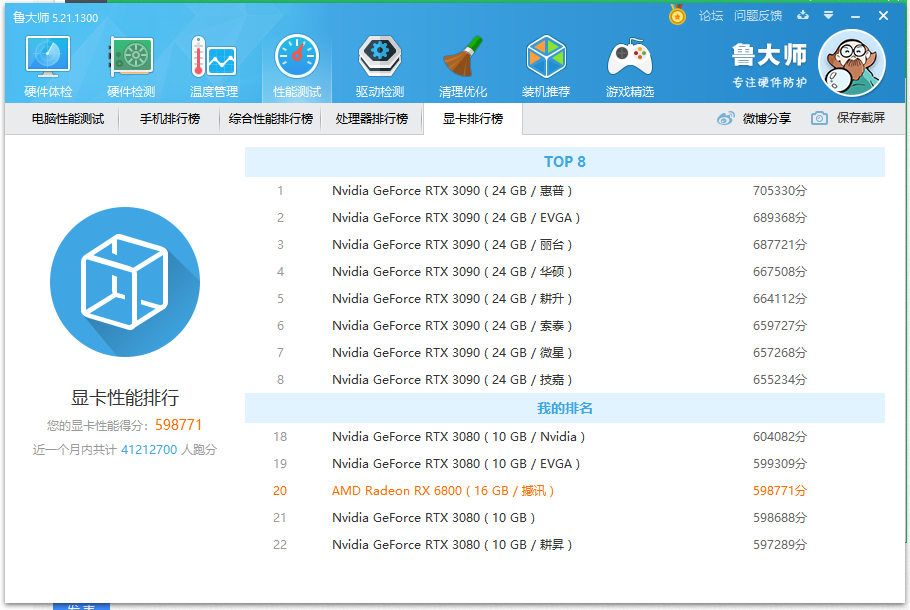
Task: Click the 鲁大师 mascot avatar
Action: pyautogui.click(x=851, y=63)
